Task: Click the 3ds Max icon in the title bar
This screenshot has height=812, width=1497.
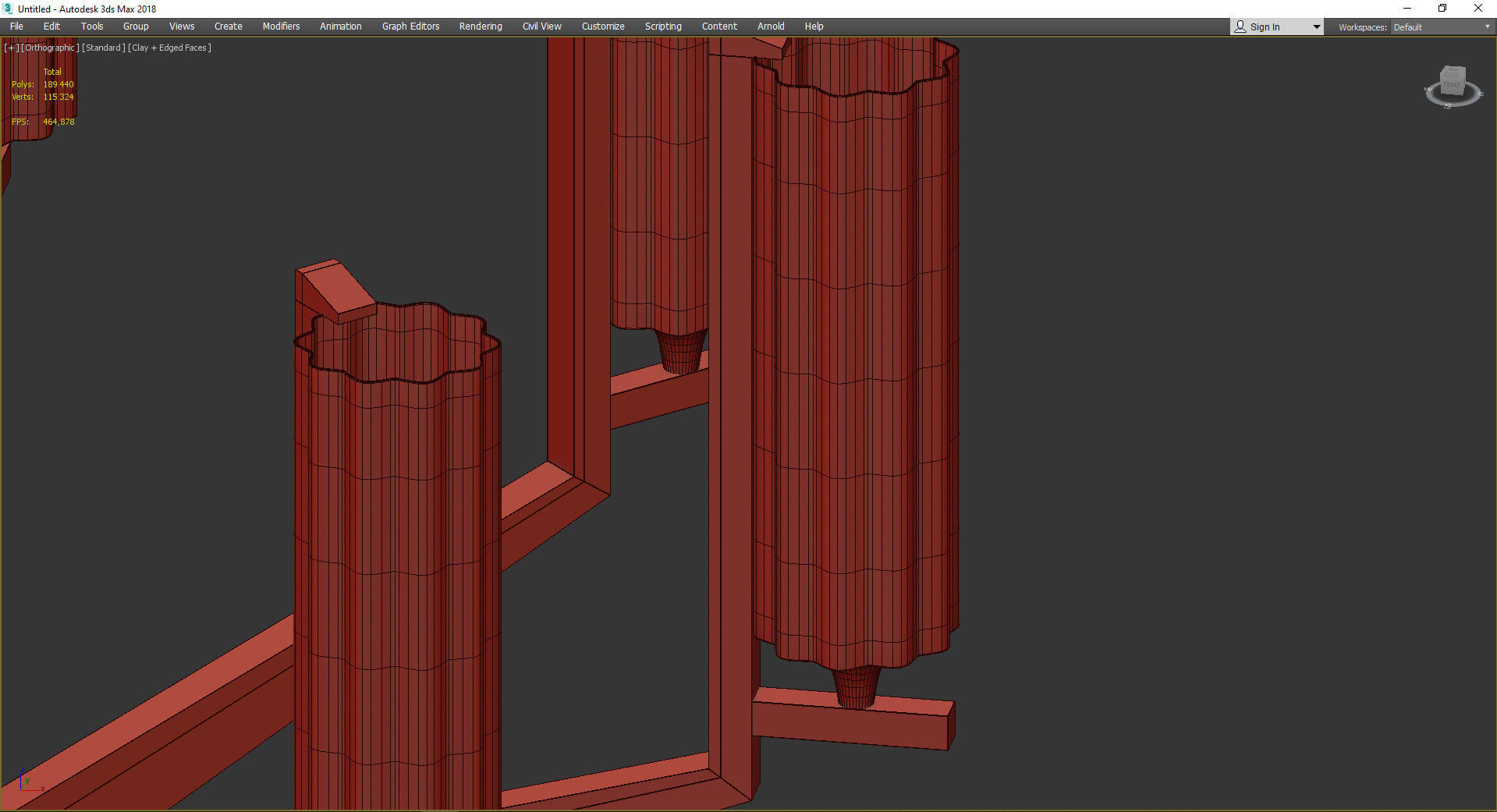Action: [x=9, y=9]
